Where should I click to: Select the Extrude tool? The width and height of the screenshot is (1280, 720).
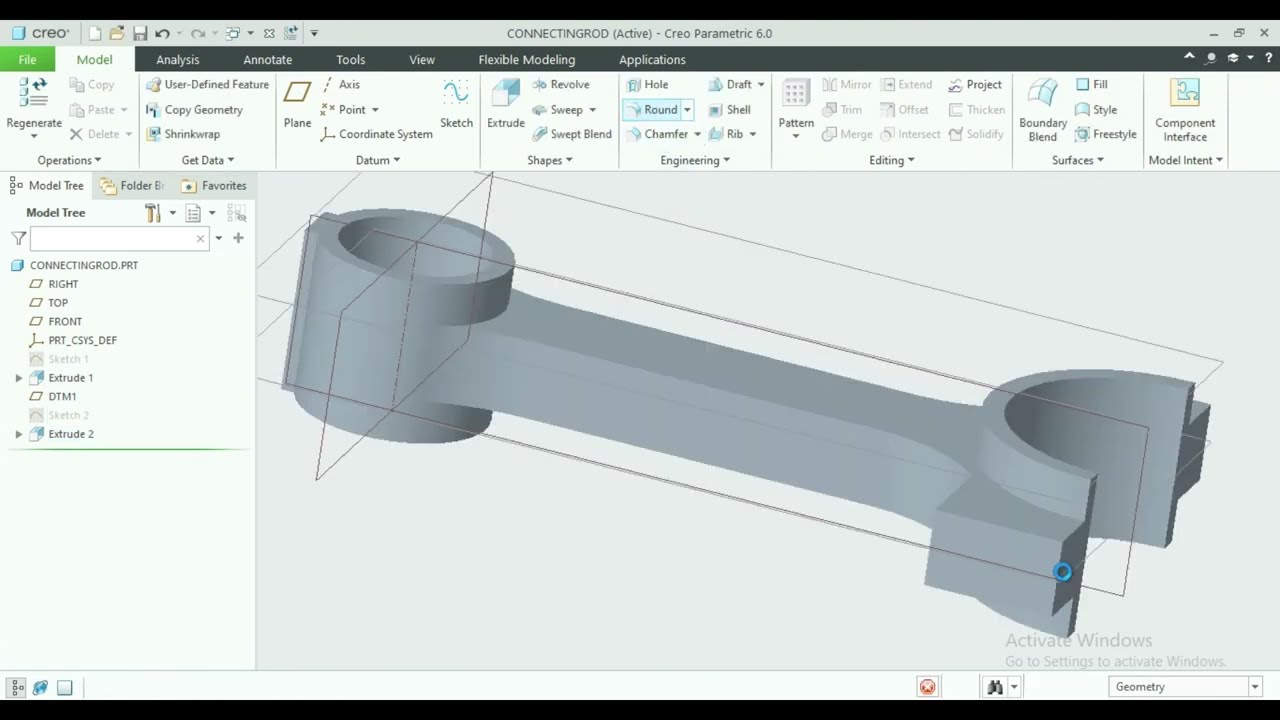coord(505,104)
